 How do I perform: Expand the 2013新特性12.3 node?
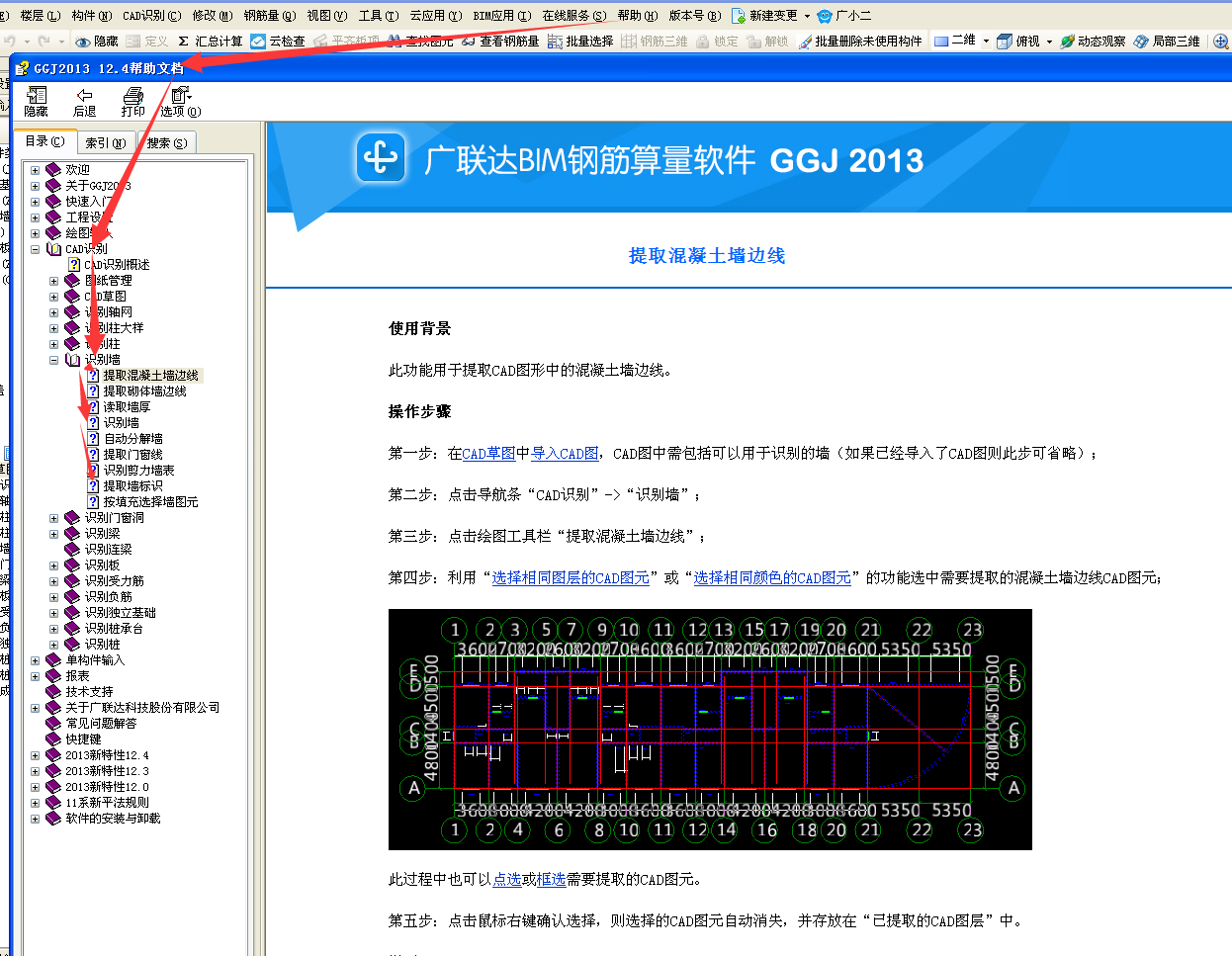tap(36, 771)
